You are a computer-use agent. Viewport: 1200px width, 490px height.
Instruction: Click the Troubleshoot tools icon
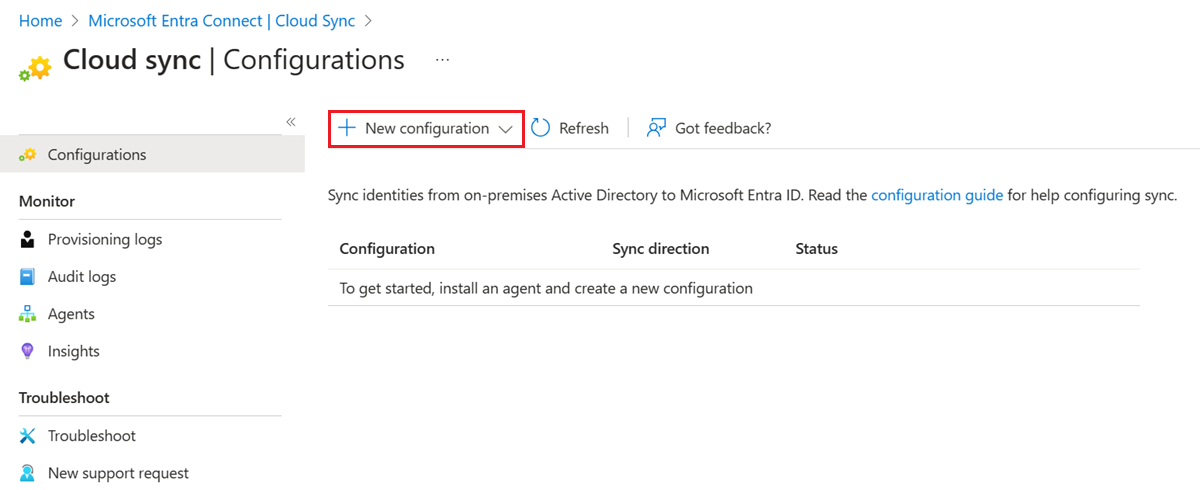(28, 436)
